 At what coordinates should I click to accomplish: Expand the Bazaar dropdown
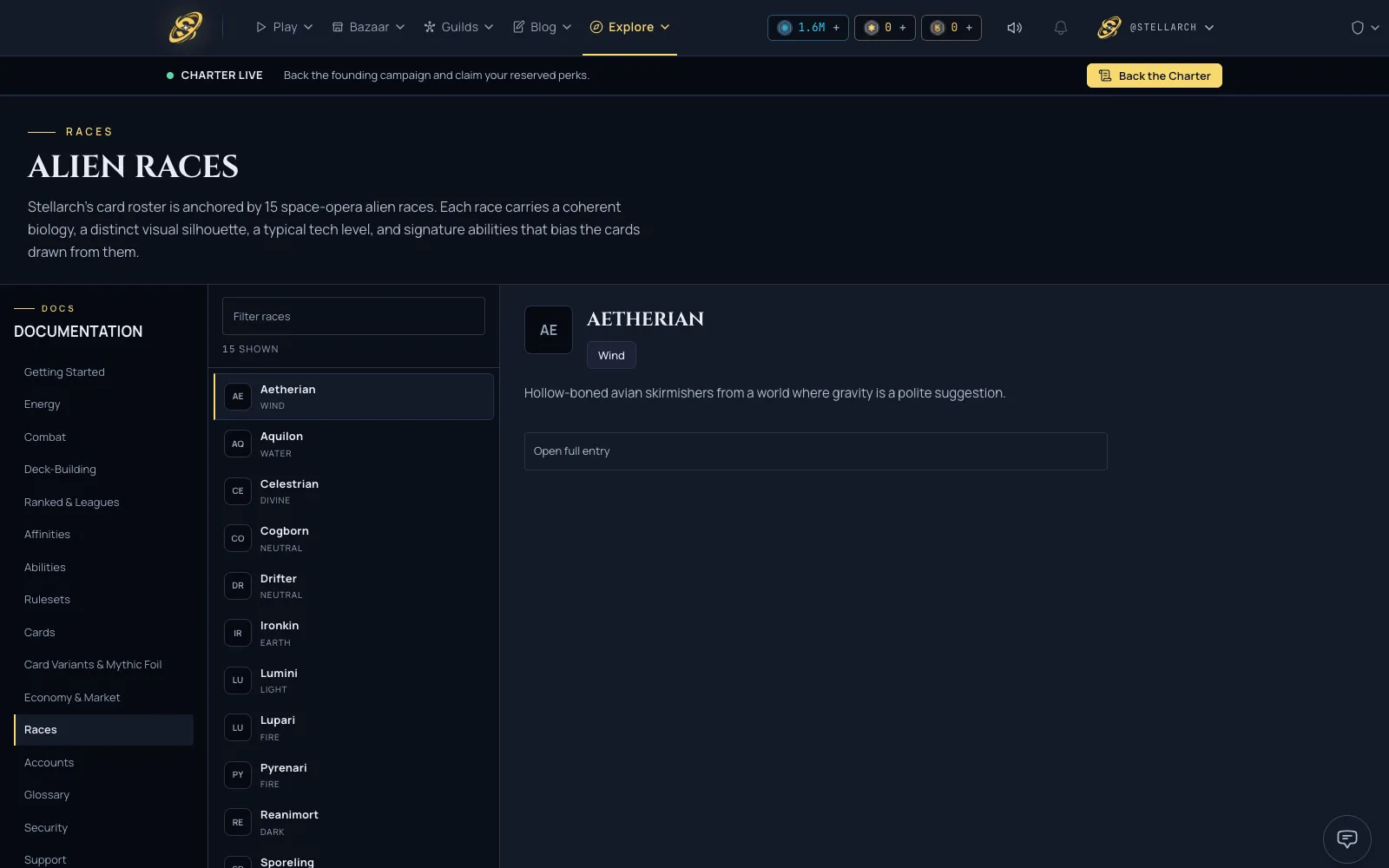(369, 27)
